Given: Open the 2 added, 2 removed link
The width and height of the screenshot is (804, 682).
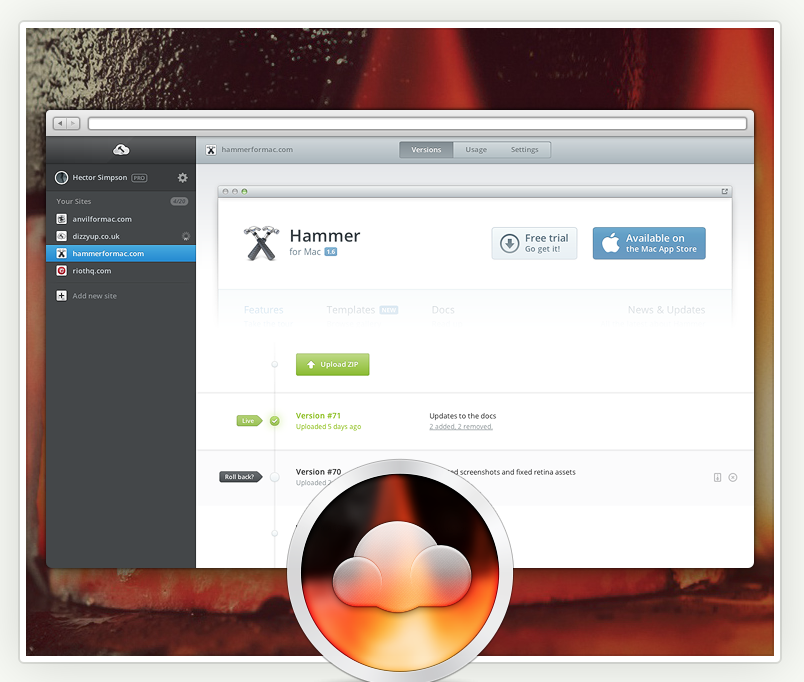Looking at the screenshot, I should (x=460, y=427).
